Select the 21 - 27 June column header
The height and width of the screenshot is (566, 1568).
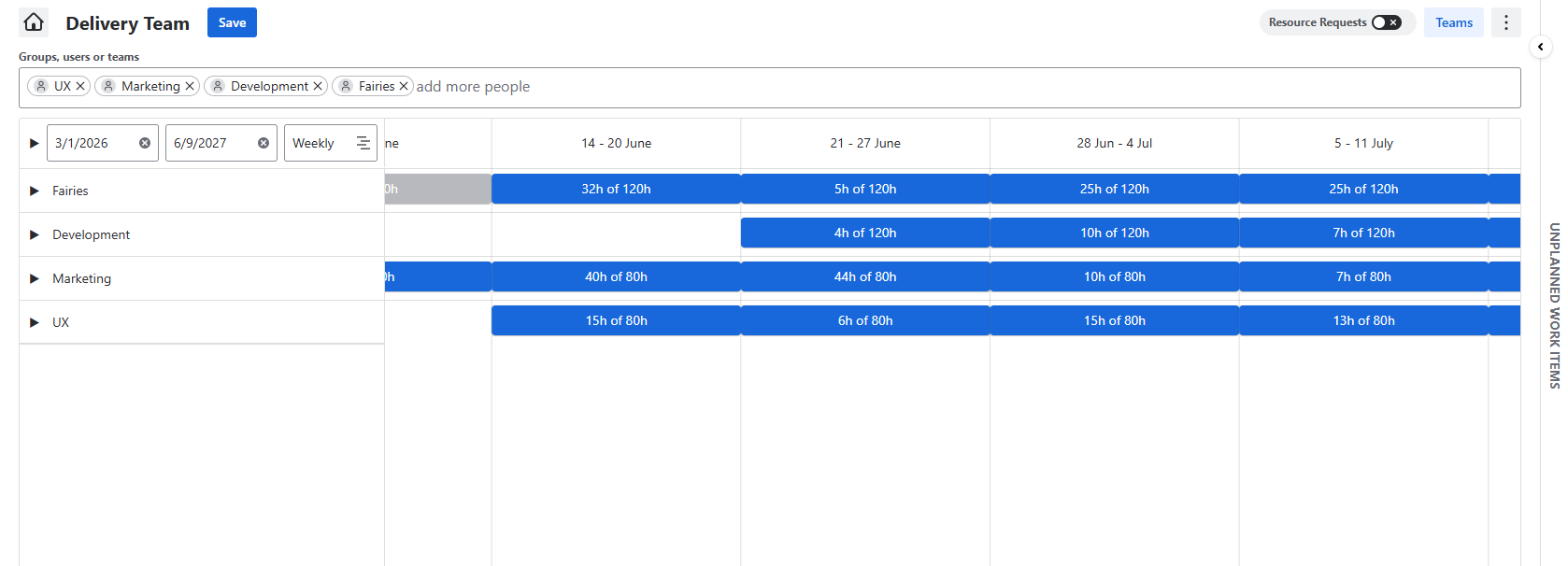coord(865,143)
